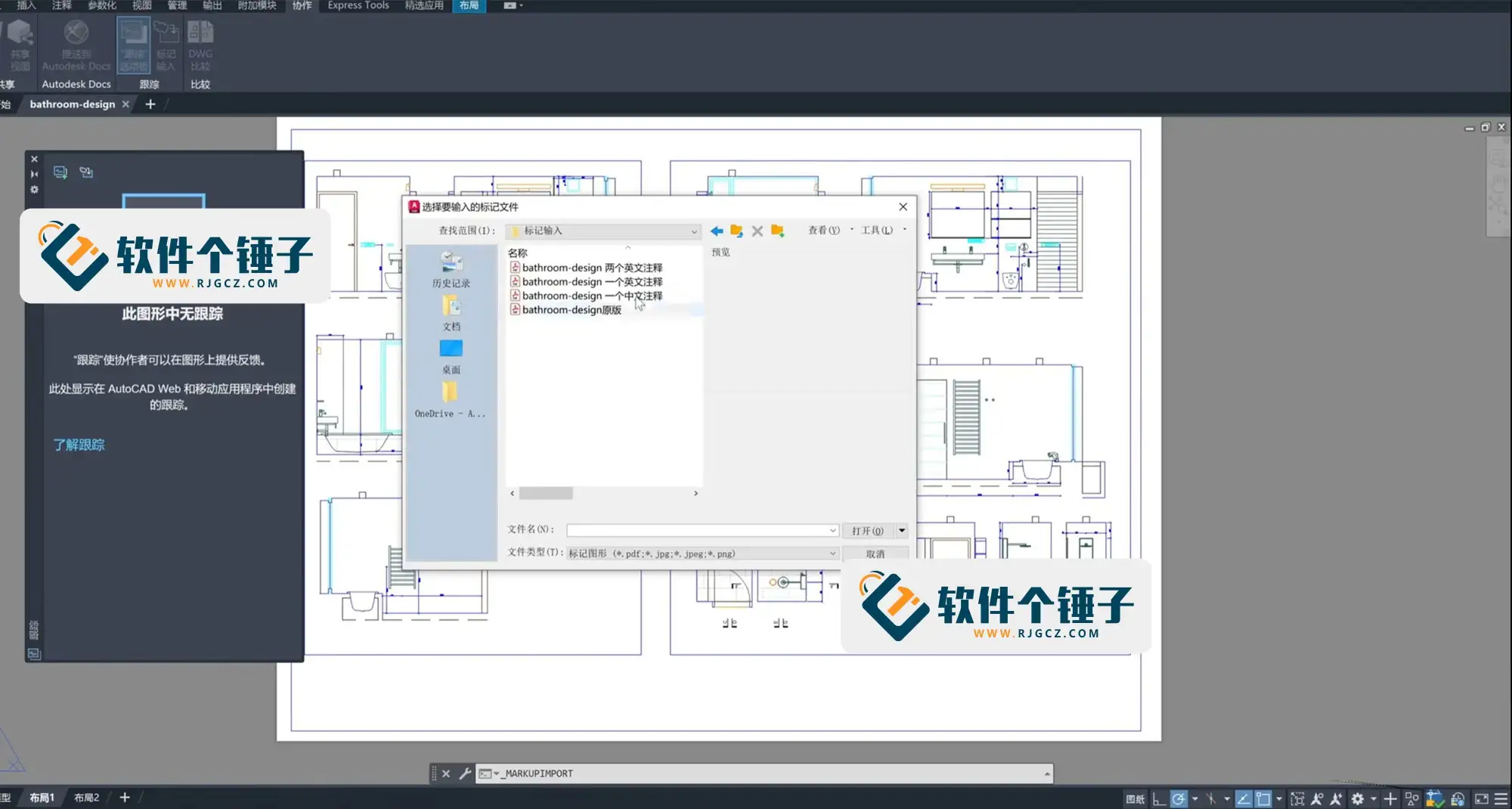Click the up-one-folder icon in the dialog

pyautogui.click(x=736, y=231)
